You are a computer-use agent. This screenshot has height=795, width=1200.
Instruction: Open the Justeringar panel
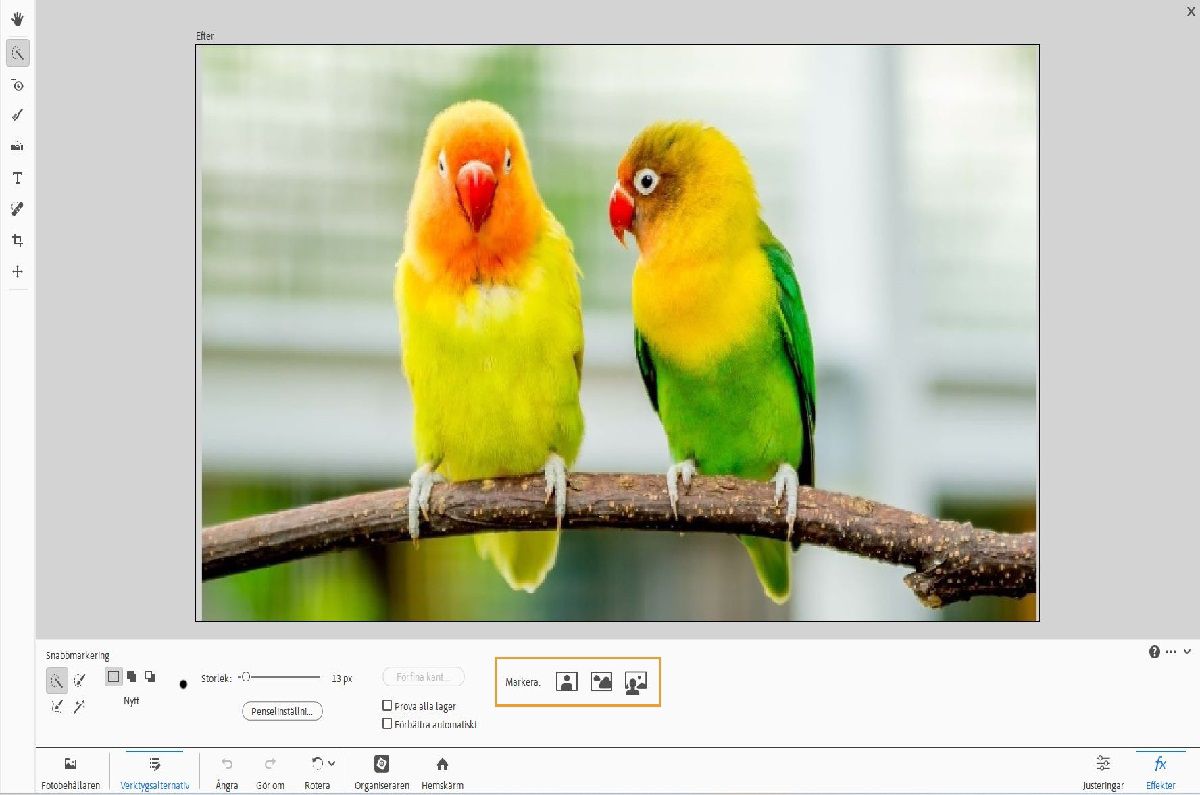pos(1103,772)
